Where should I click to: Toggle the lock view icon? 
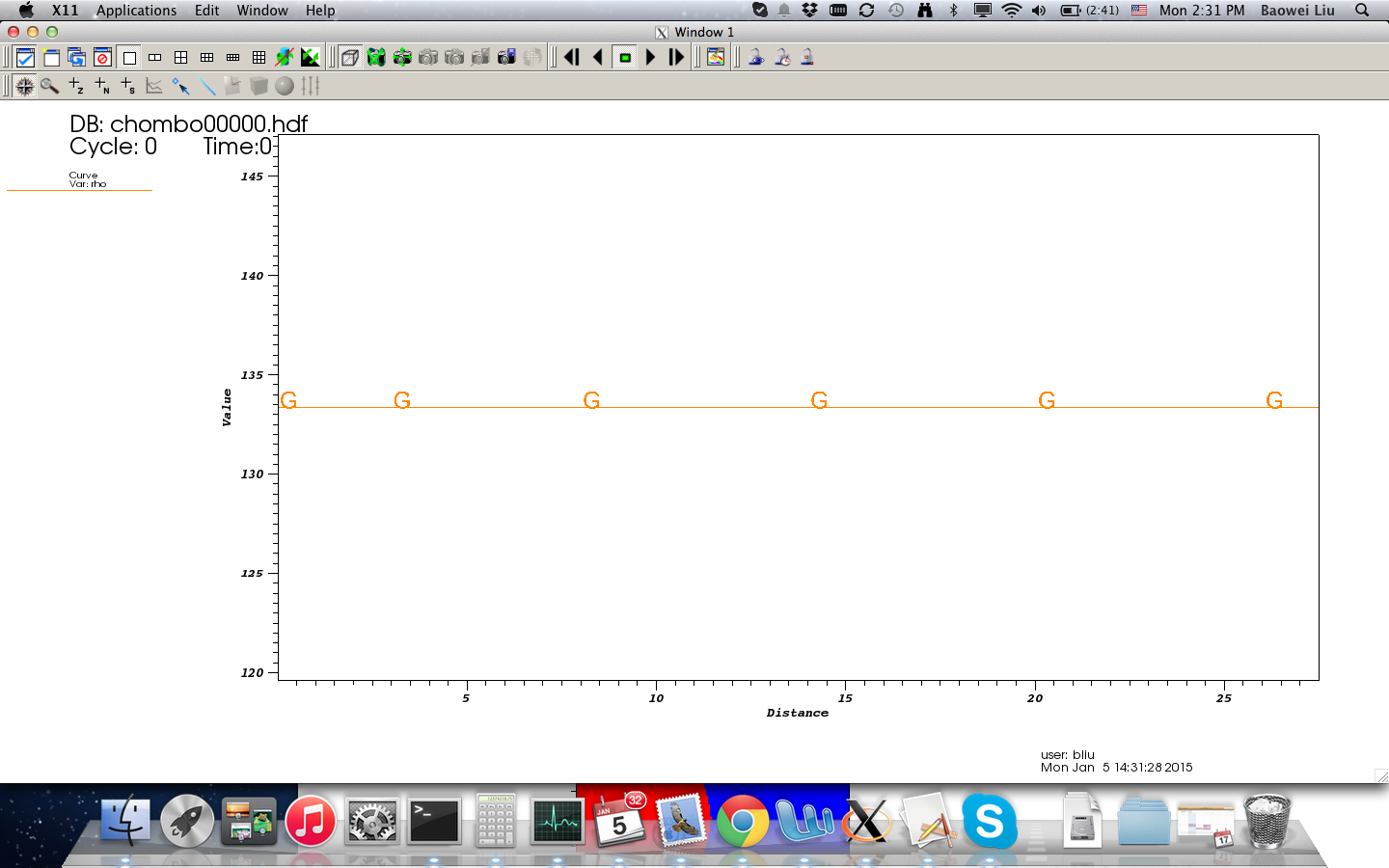pyautogui.click(x=756, y=58)
